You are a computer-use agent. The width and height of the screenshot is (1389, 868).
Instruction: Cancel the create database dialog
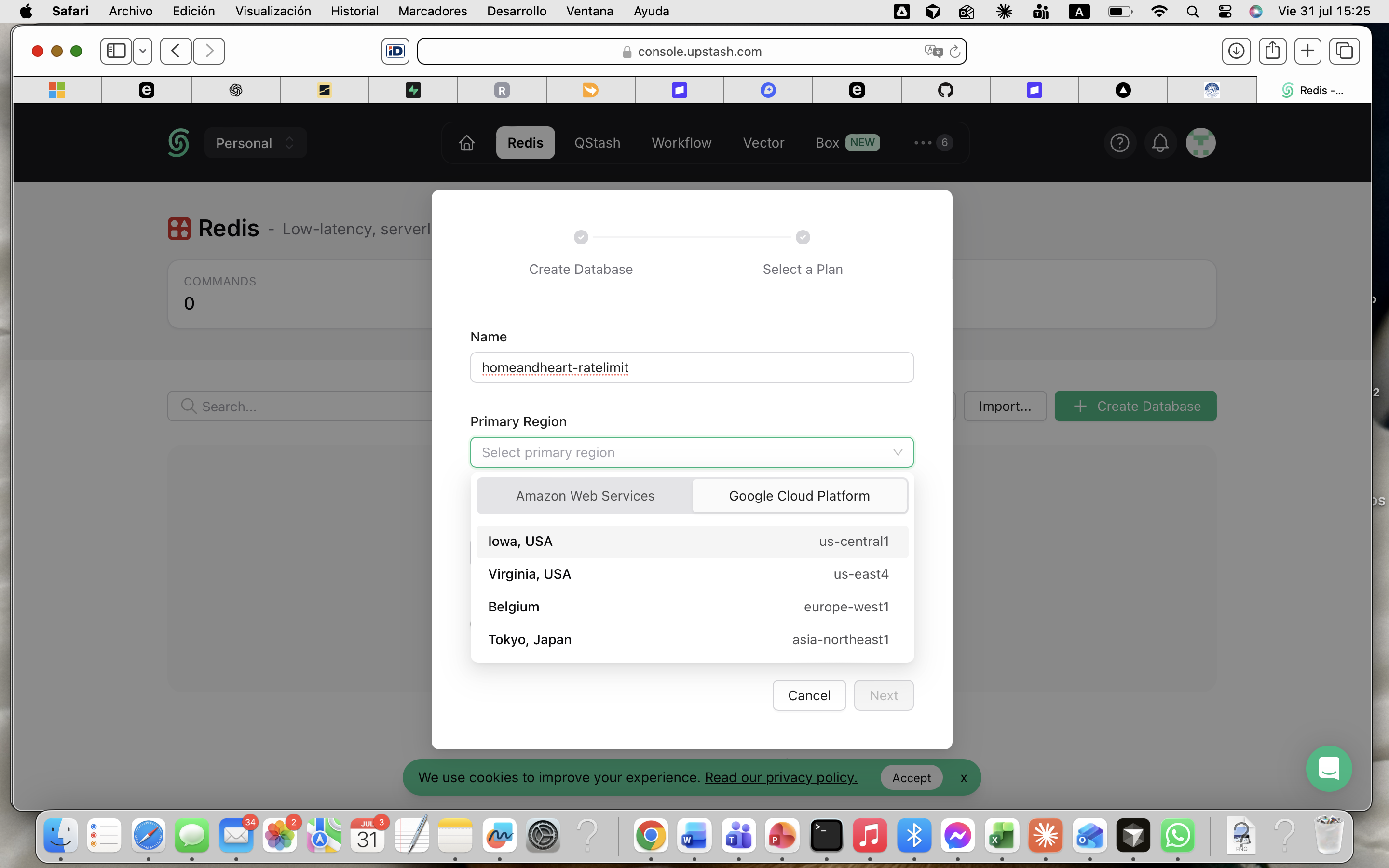coord(809,695)
